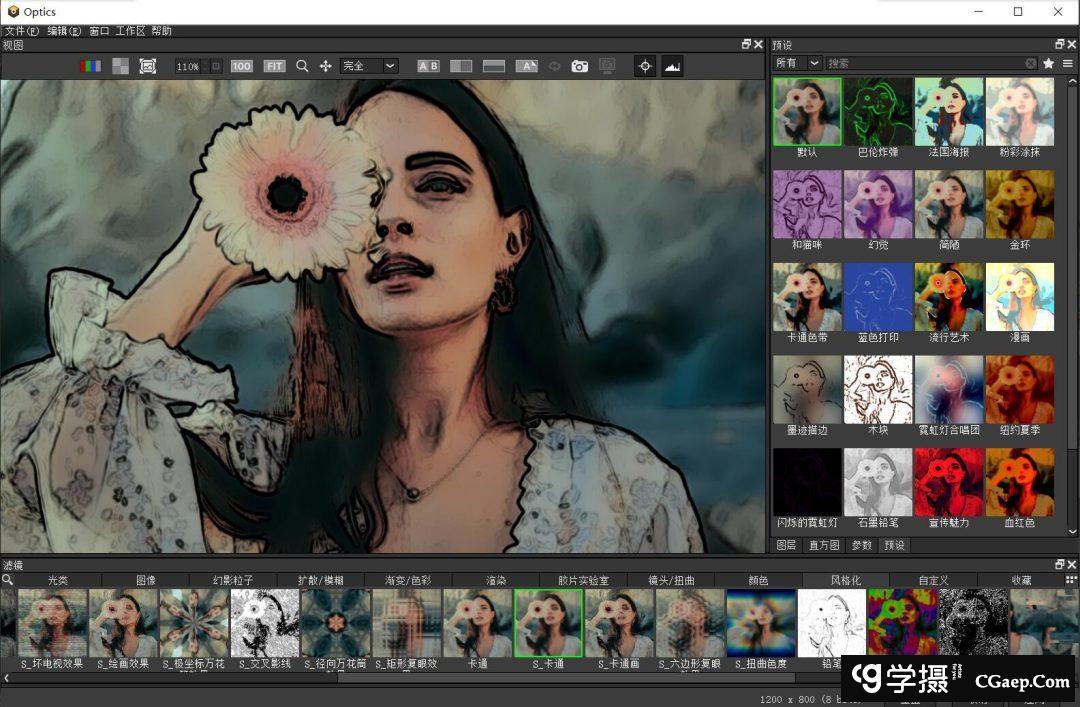Click the magnifier zoom tool icon

coord(302,66)
